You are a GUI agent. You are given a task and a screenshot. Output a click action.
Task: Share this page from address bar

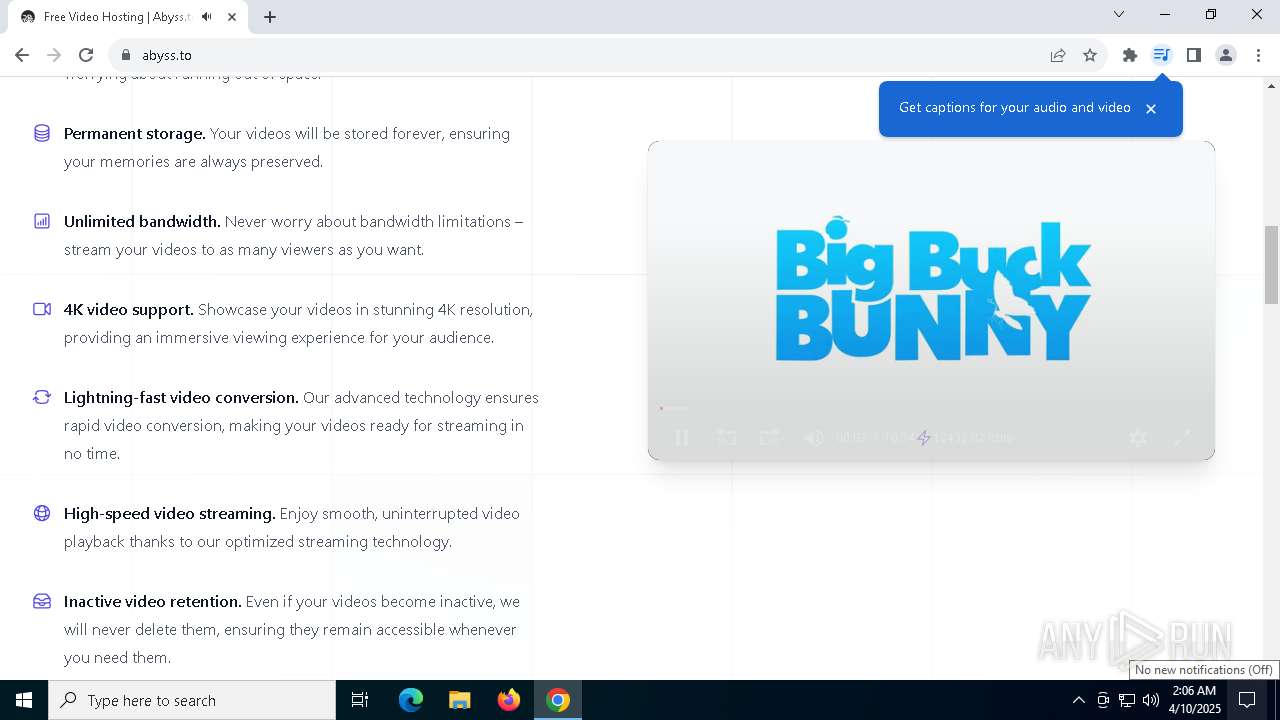(1058, 55)
